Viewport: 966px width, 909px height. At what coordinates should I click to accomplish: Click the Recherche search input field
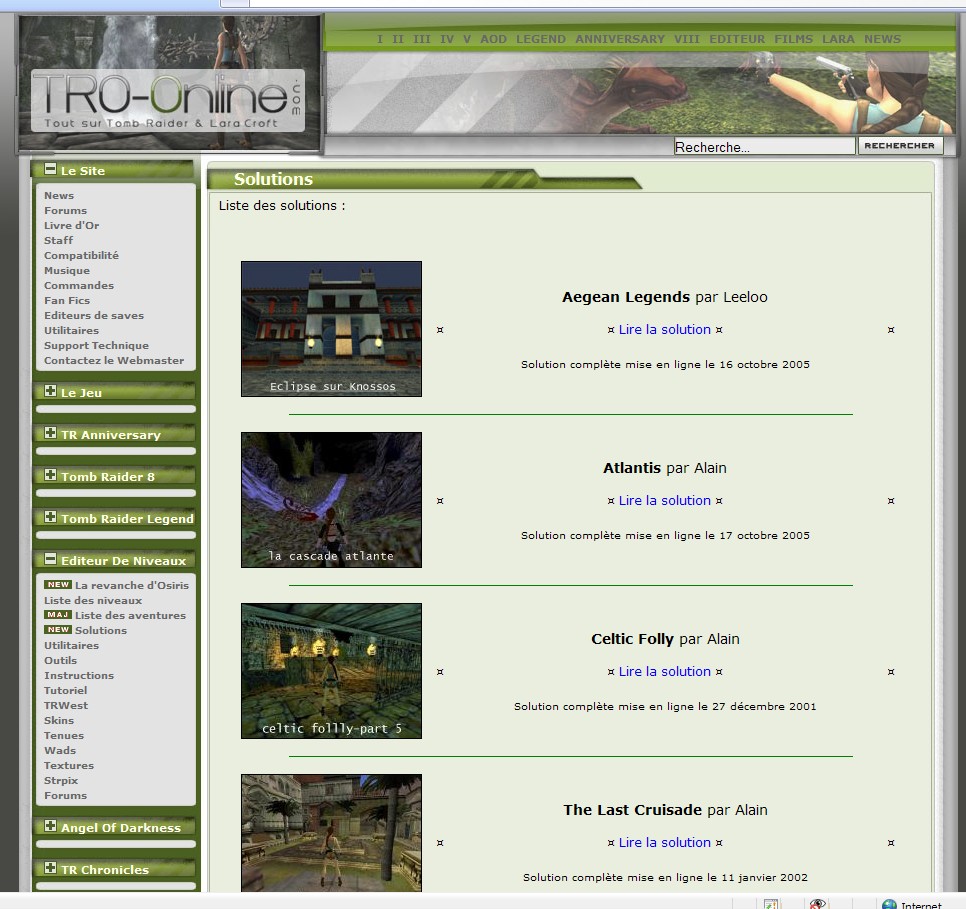click(x=765, y=146)
